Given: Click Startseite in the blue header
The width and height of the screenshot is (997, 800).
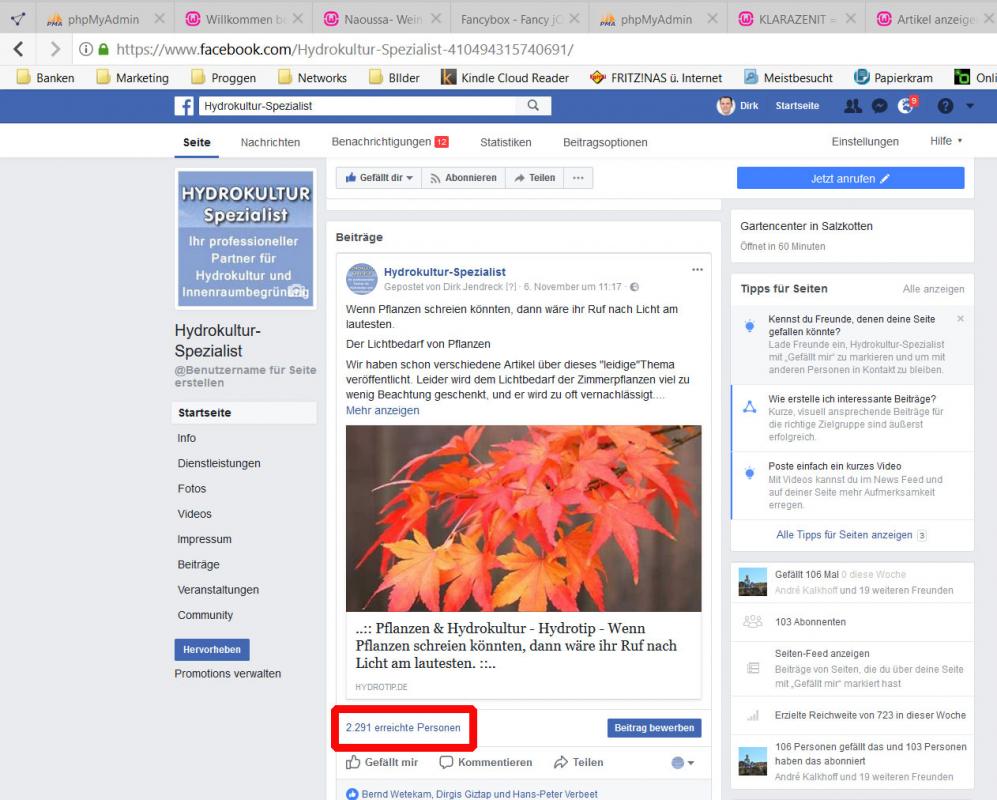Looking at the screenshot, I should [x=797, y=106].
